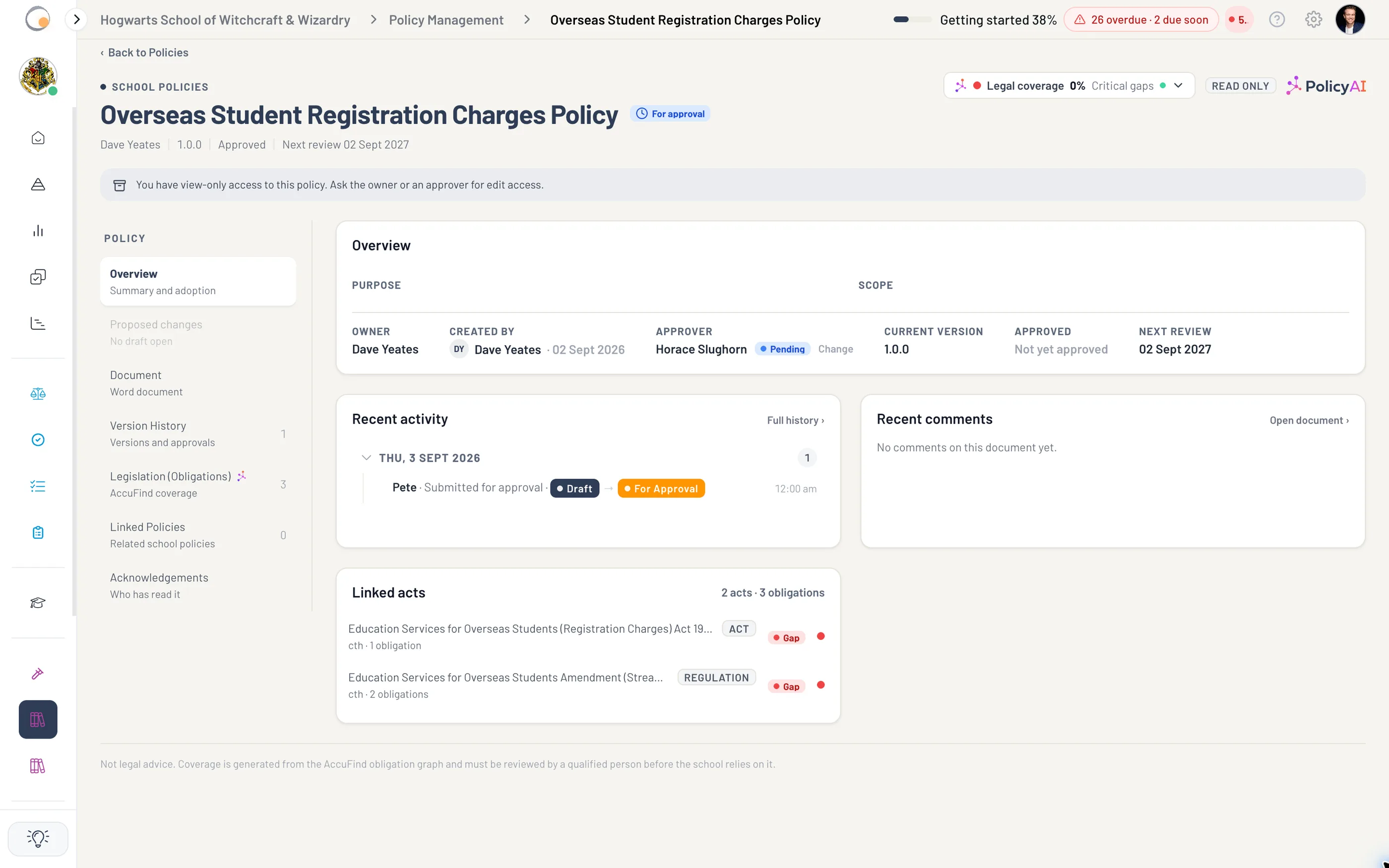The width and height of the screenshot is (1389, 868).
Task: Click the 26 overdue alert badge
Action: click(1141, 19)
